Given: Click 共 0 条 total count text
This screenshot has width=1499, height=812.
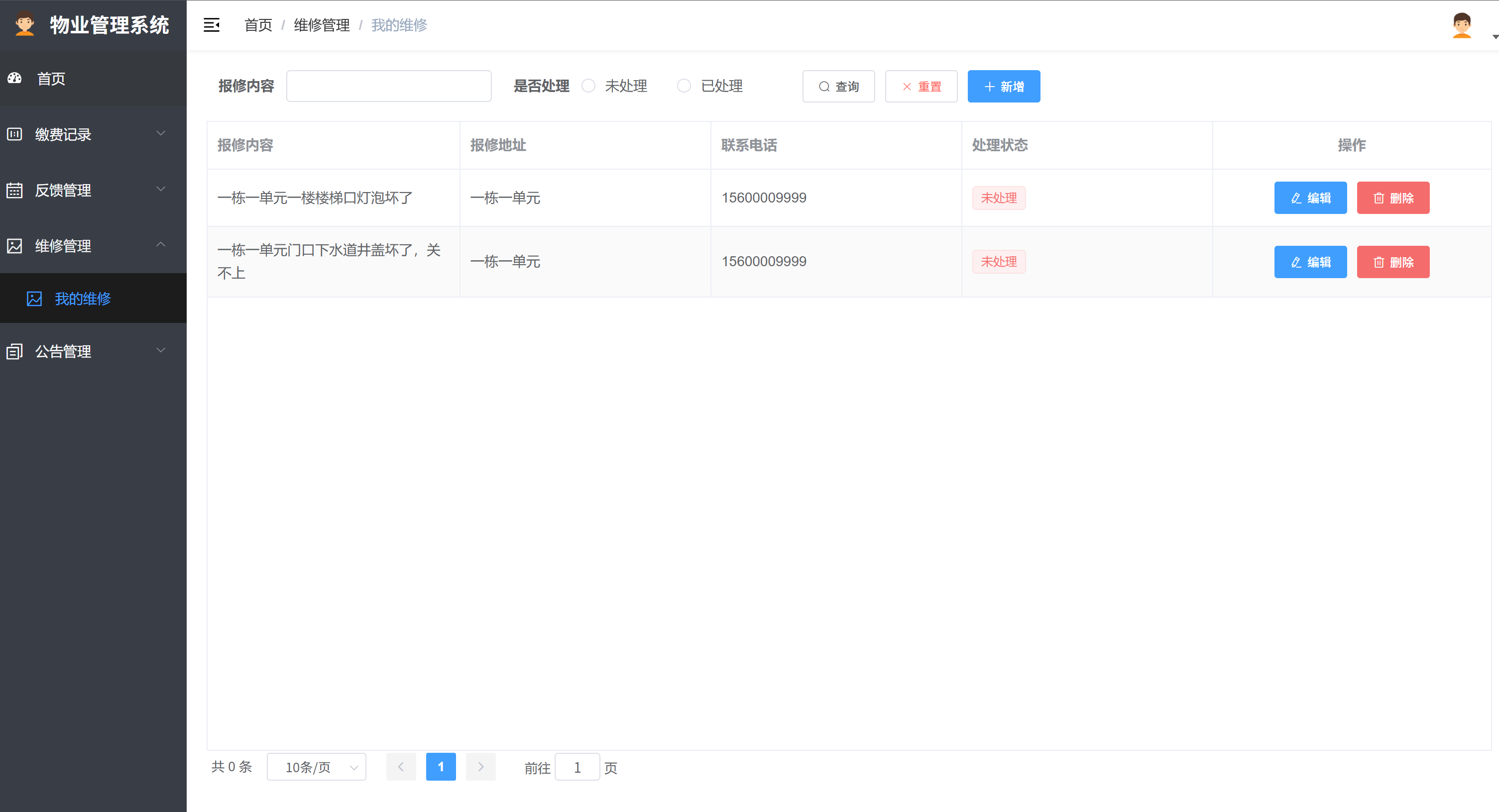Looking at the screenshot, I should point(231,767).
